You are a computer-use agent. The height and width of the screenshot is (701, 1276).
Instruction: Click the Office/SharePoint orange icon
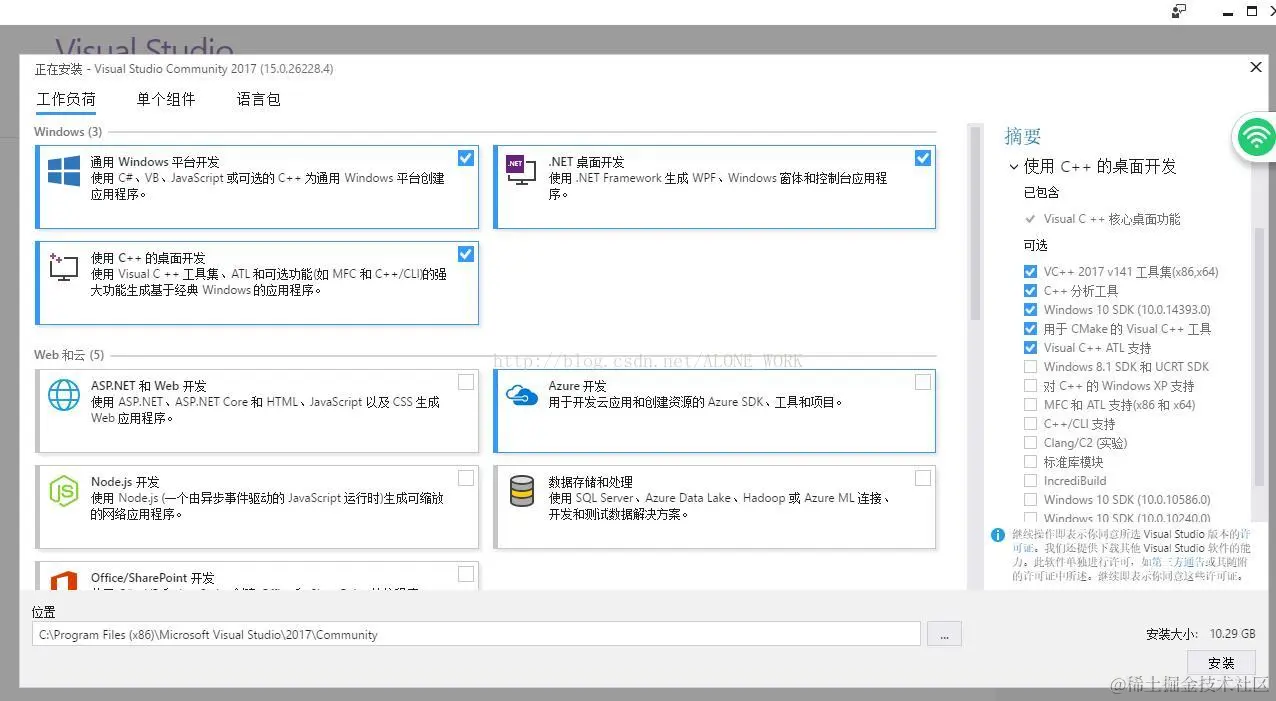(64, 581)
